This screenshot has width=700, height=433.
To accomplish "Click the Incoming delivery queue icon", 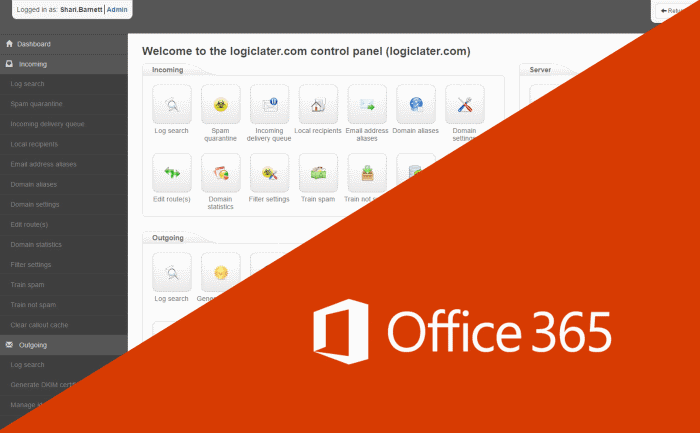I will (x=269, y=104).
